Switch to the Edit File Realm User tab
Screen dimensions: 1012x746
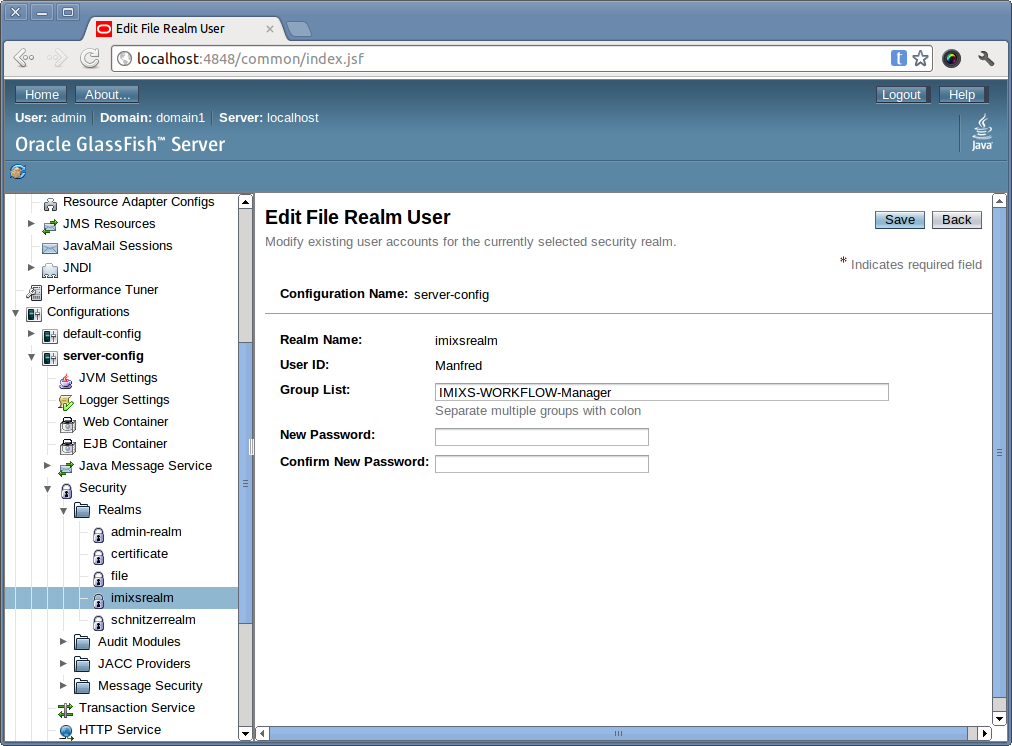[181, 29]
